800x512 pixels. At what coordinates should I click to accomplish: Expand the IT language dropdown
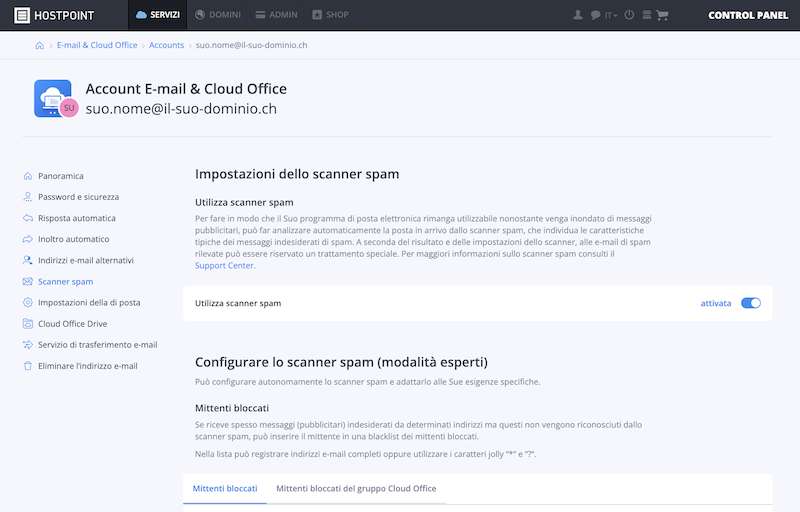(611, 15)
